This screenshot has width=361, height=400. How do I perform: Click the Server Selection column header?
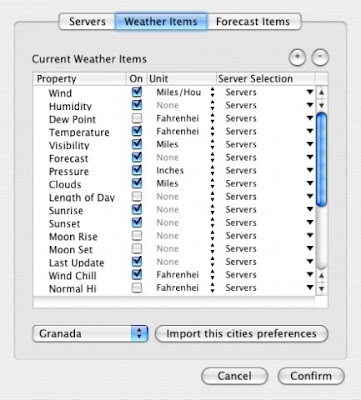[266, 79]
